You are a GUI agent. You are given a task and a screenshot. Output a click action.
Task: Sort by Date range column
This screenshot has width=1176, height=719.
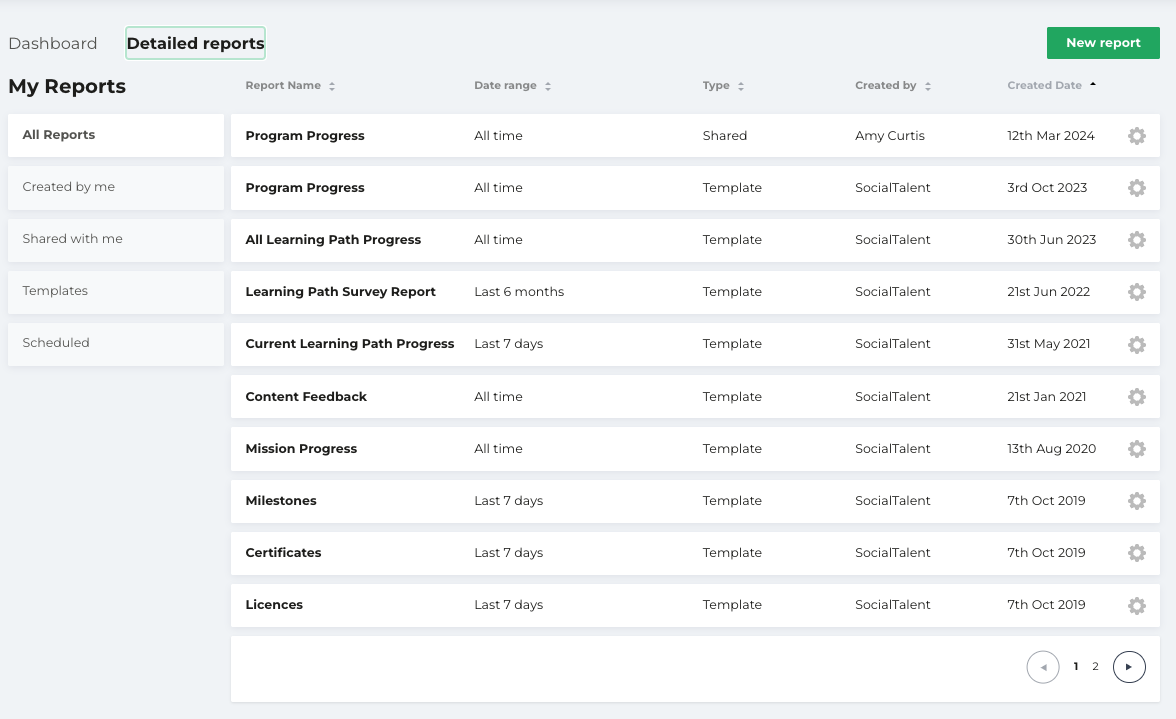512,85
